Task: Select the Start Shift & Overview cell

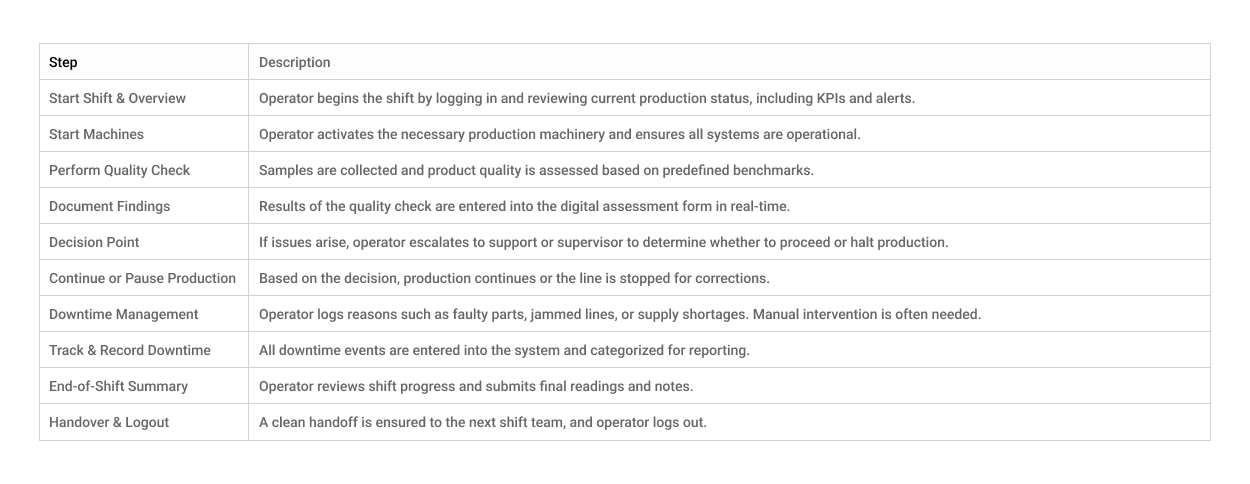Action: [x=117, y=98]
